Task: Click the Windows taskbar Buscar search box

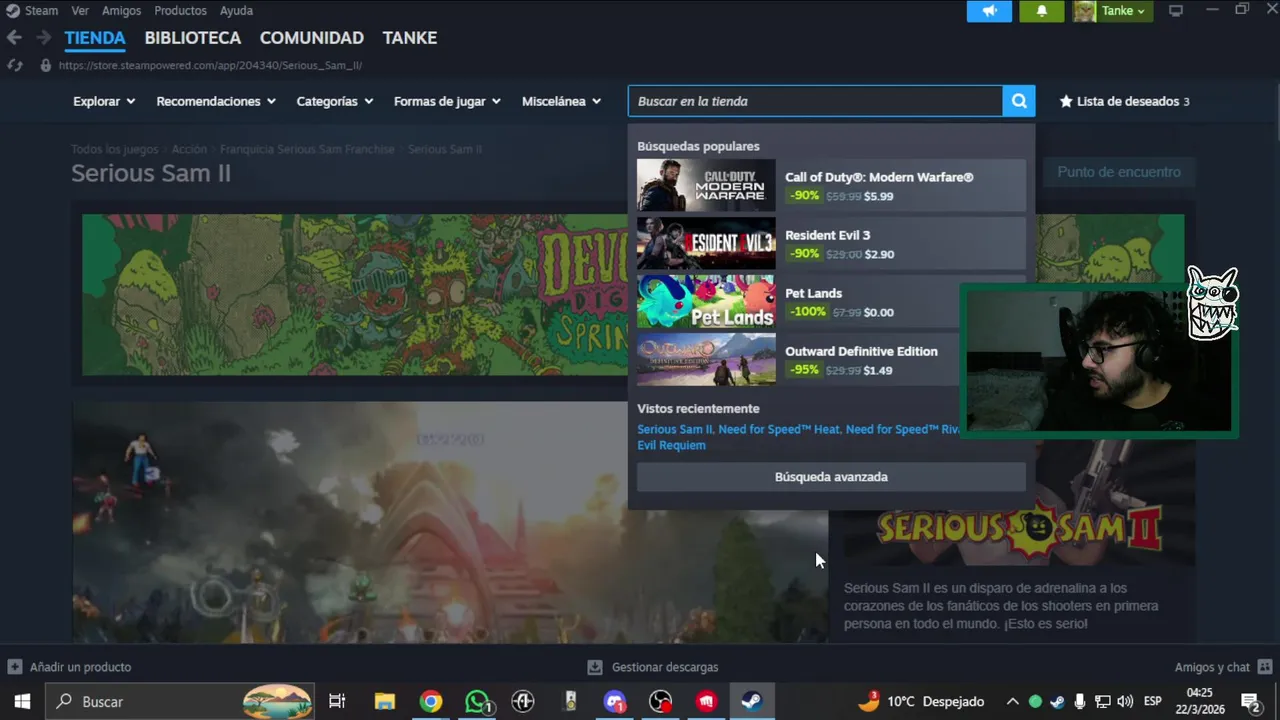Action: pos(180,701)
